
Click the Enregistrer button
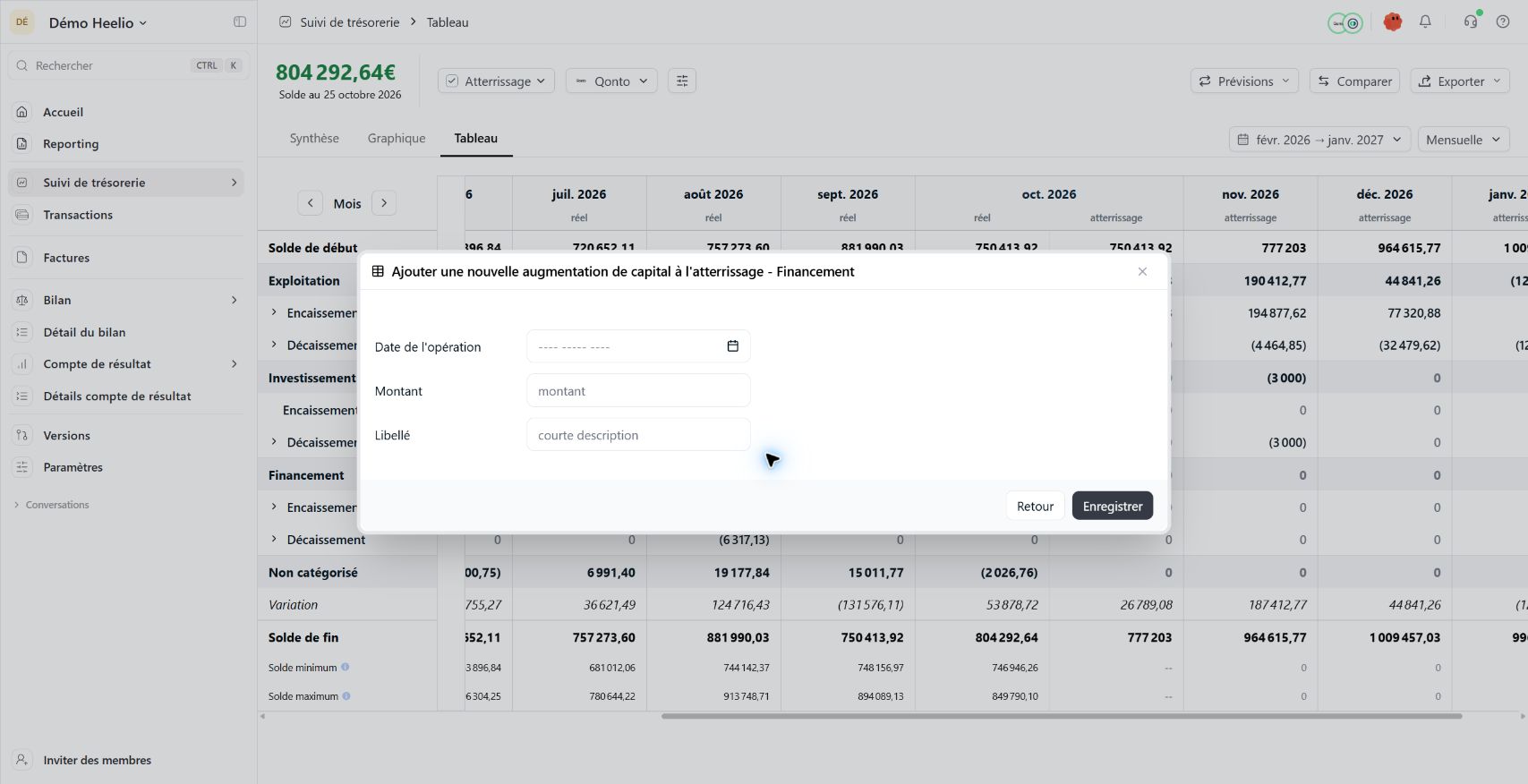click(x=1113, y=507)
